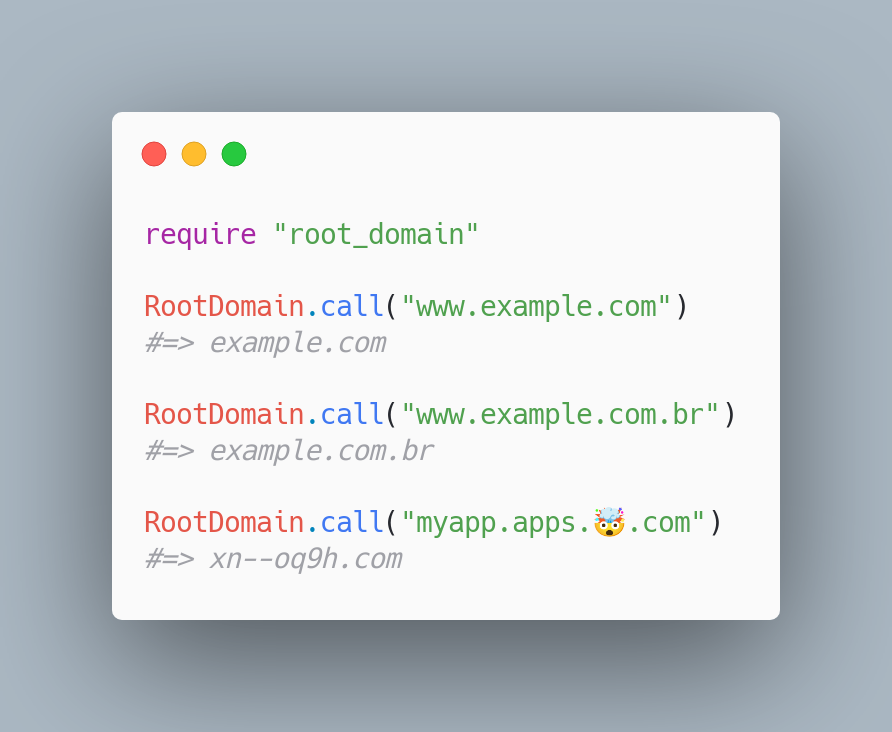Screen dimensions: 892x732
Task: Click the third RootDomain class name
Action: coord(224,522)
